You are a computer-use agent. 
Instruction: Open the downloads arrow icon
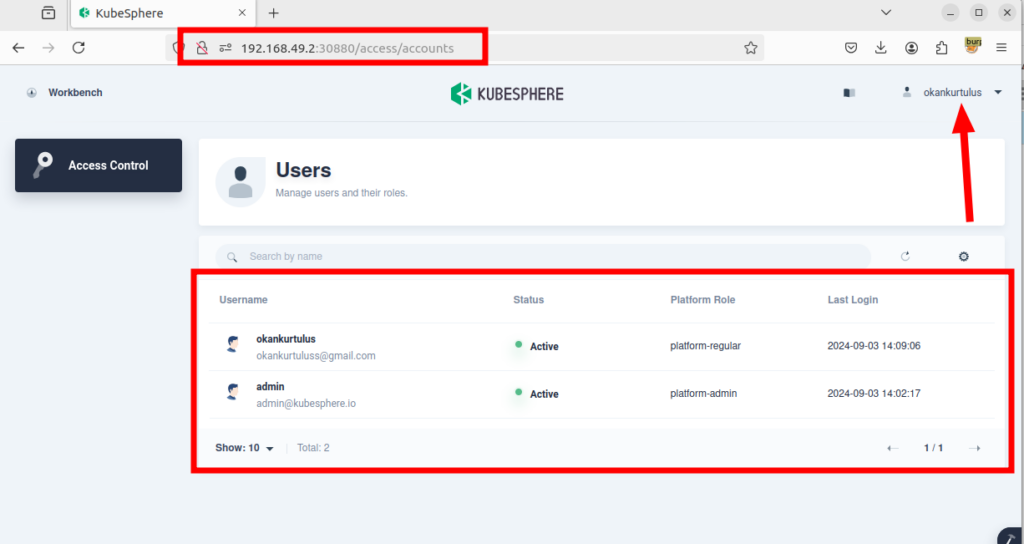coord(881,48)
